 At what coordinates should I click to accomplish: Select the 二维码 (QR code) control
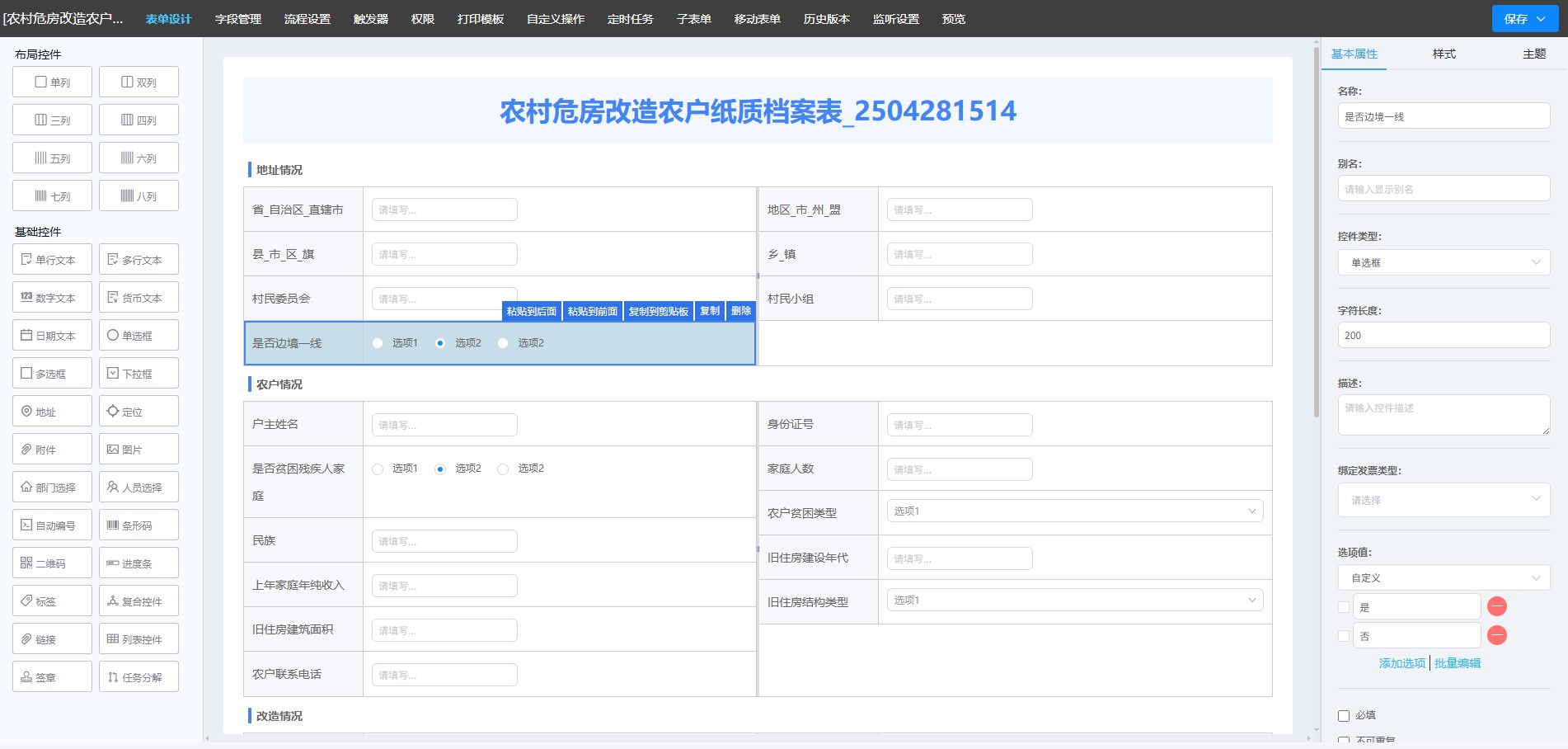click(52, 563)
